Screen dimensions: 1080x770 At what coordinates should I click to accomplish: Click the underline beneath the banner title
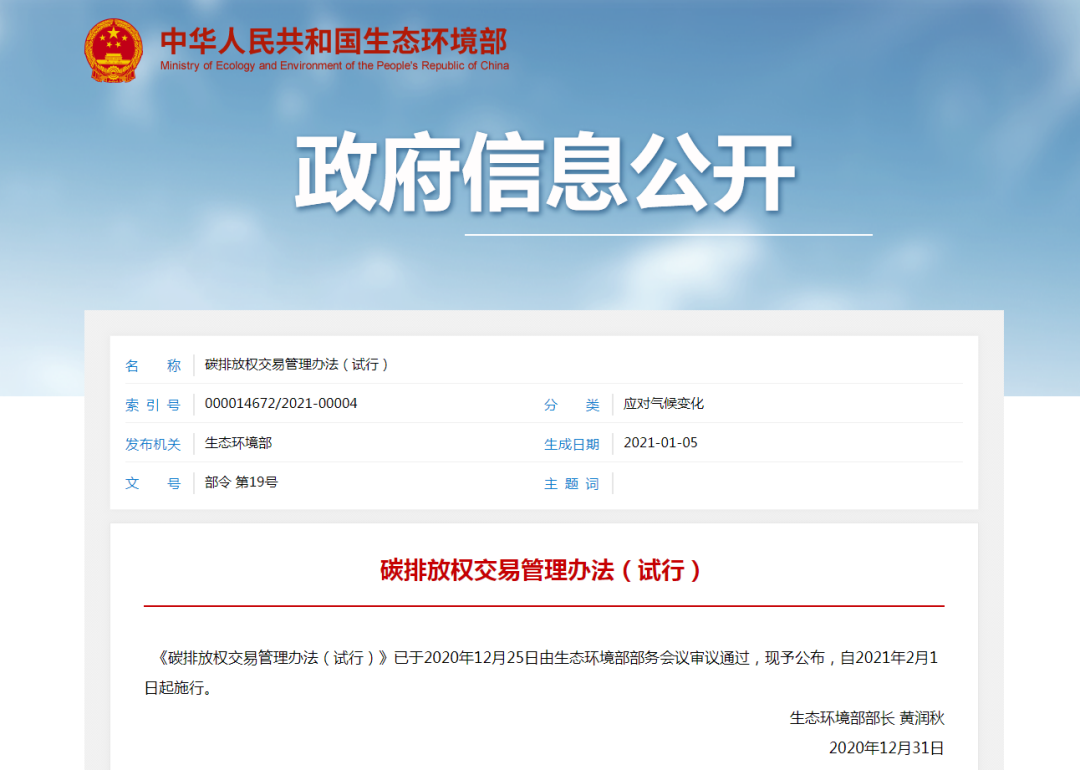(668, 233)
